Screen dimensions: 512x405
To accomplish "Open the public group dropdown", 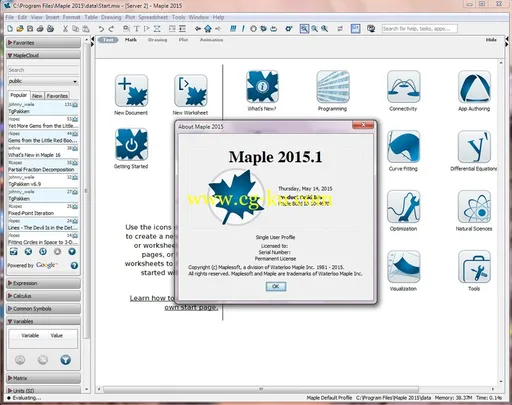I will (x=43, y=81).
